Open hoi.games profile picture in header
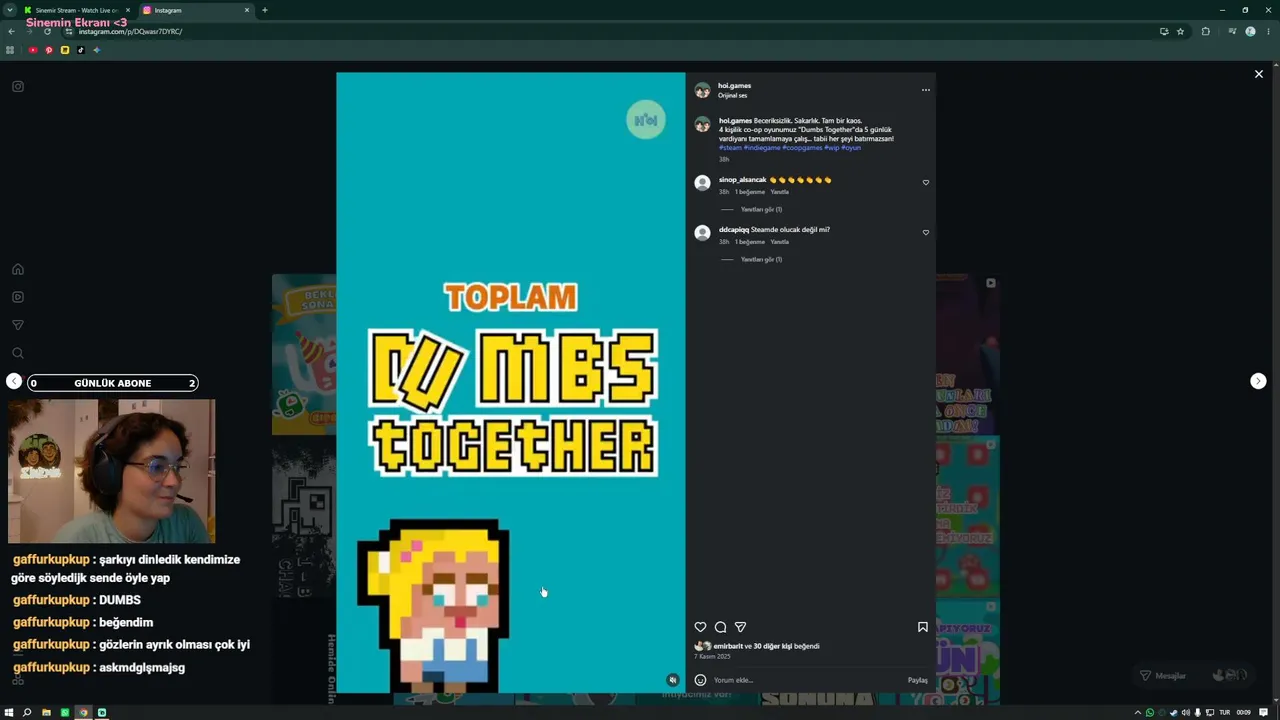 click(x=702, y=90)
